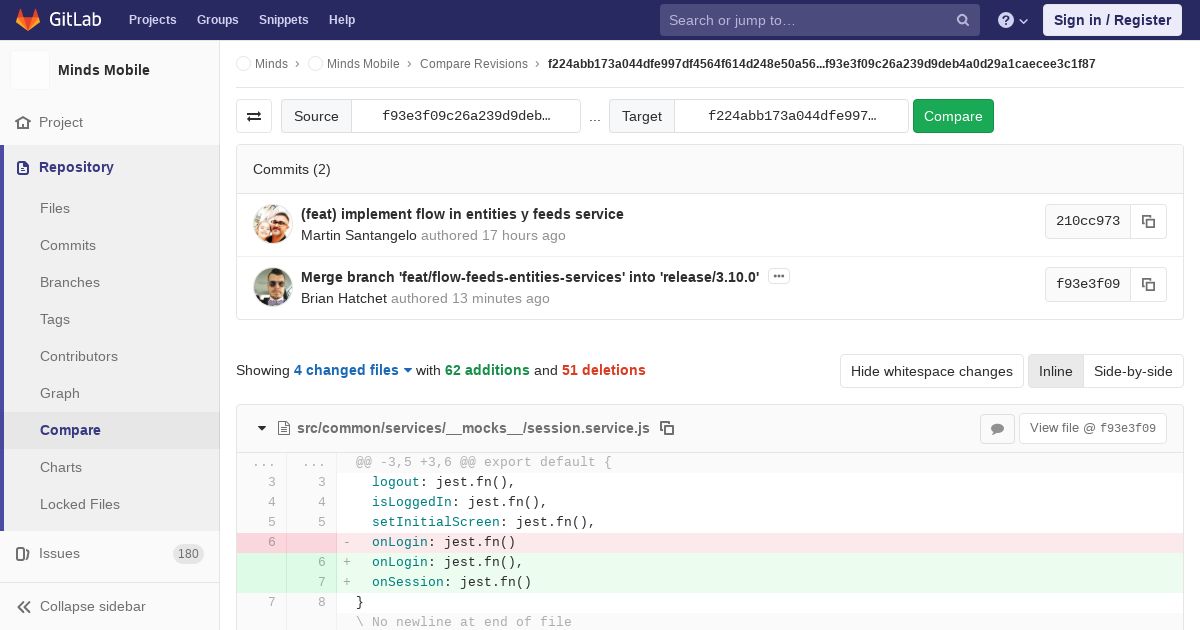Open author Martin Santangelo's profile
Image resolution: width=1200 pixels, height=630 pixels.
coord(359,236)
